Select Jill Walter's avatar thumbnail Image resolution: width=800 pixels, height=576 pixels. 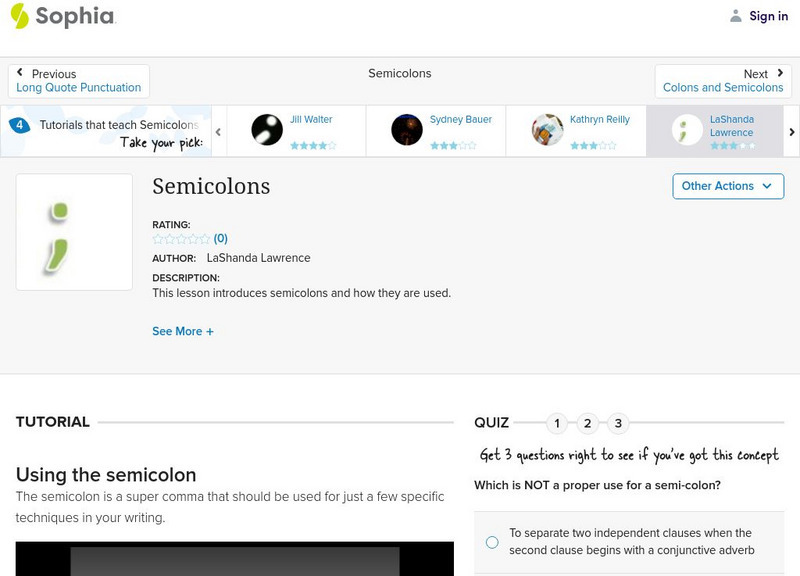(x=267, y=130)
